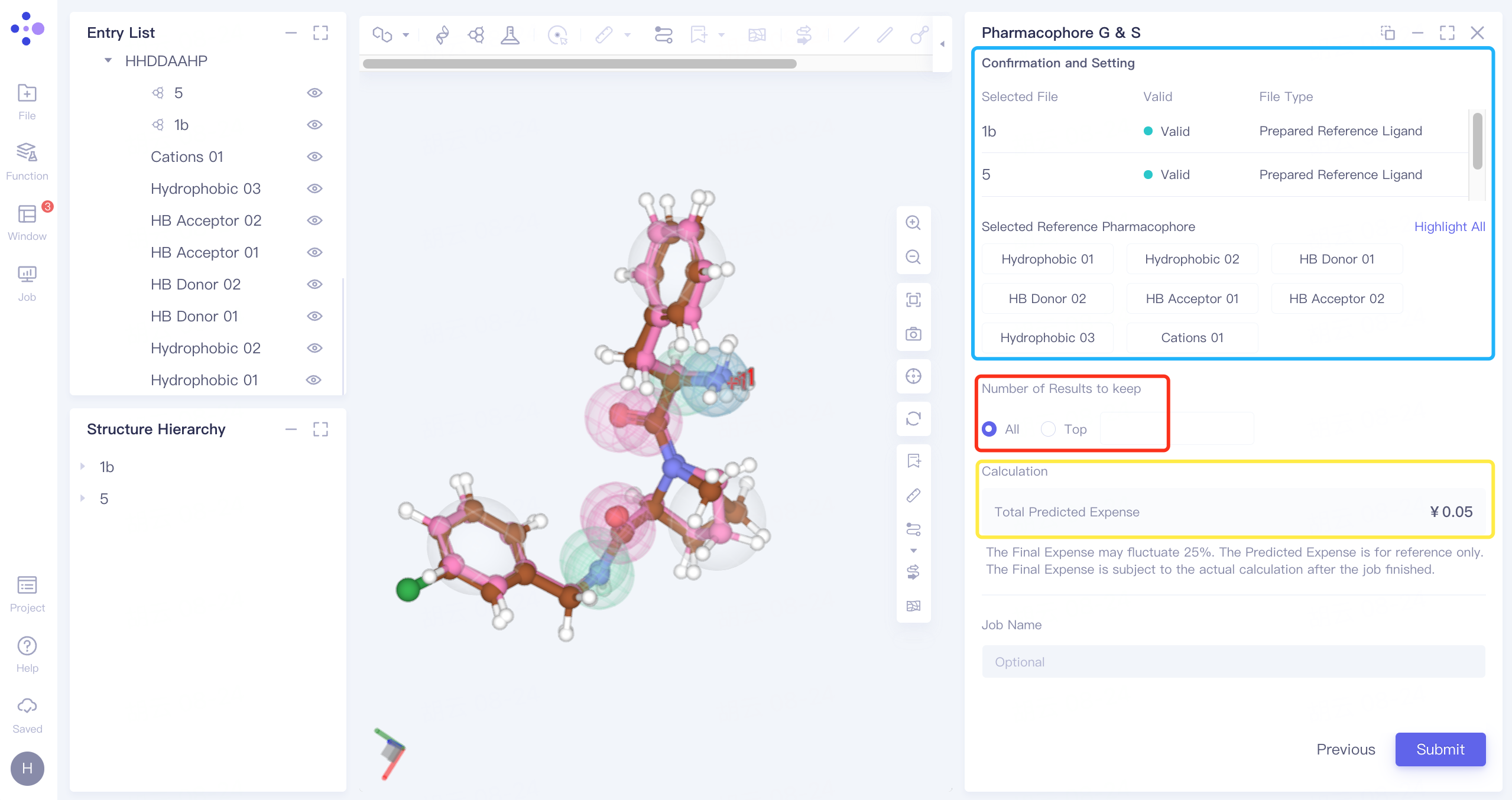Click the toolbar horizontal scrollbar

coord(579,64)
